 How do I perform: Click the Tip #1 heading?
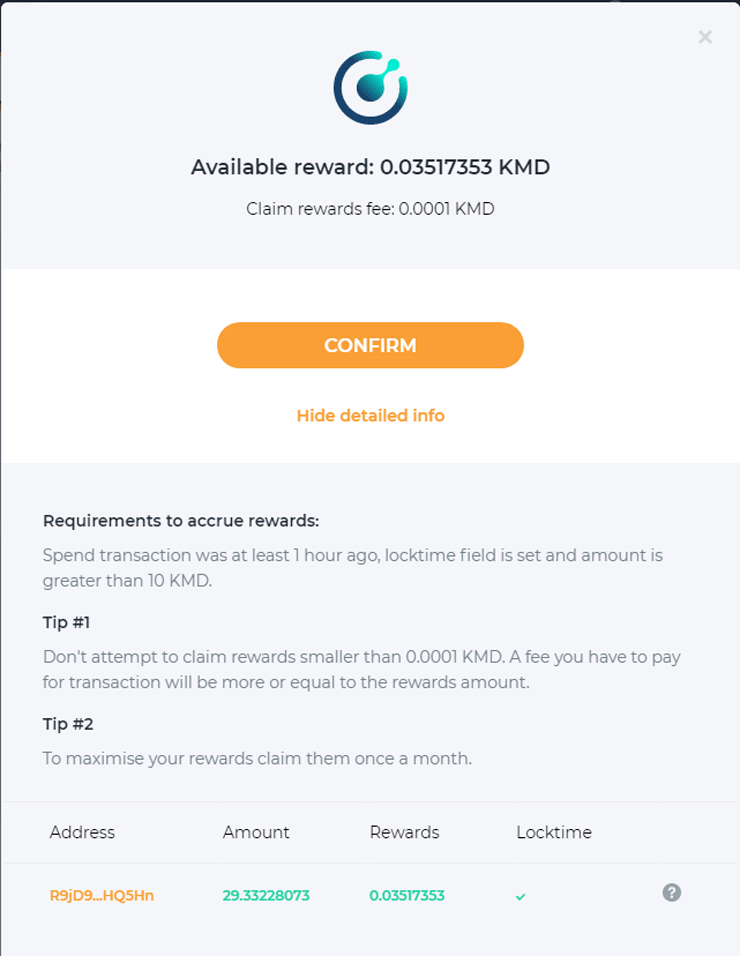(67, 622)
